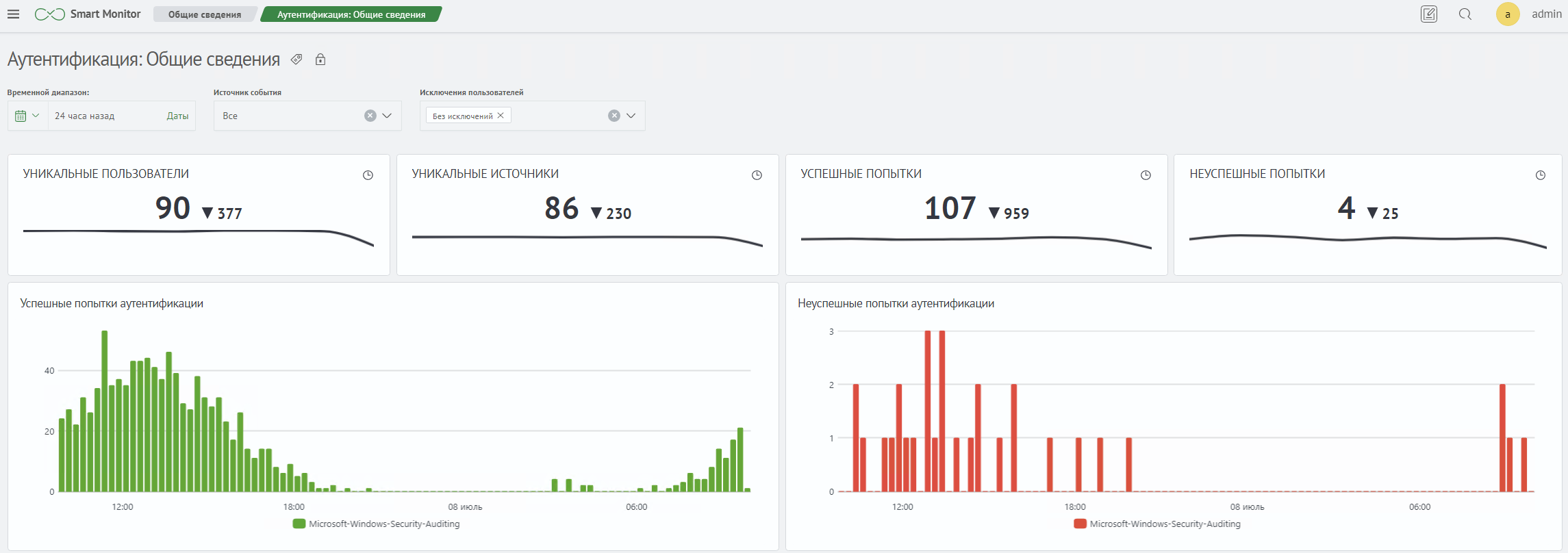
Task: Open the admin user avatar menu
Action: pos(1508,14)
